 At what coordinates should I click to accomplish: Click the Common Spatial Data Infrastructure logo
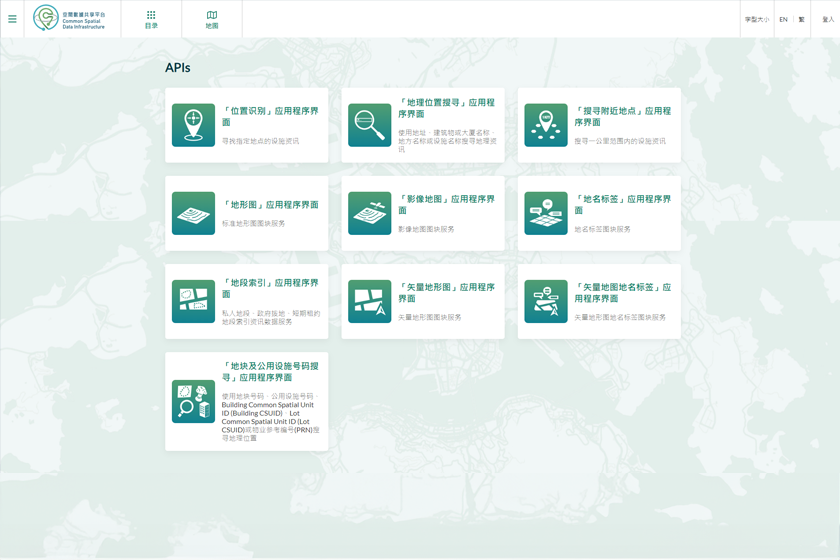tap(70, 18)
